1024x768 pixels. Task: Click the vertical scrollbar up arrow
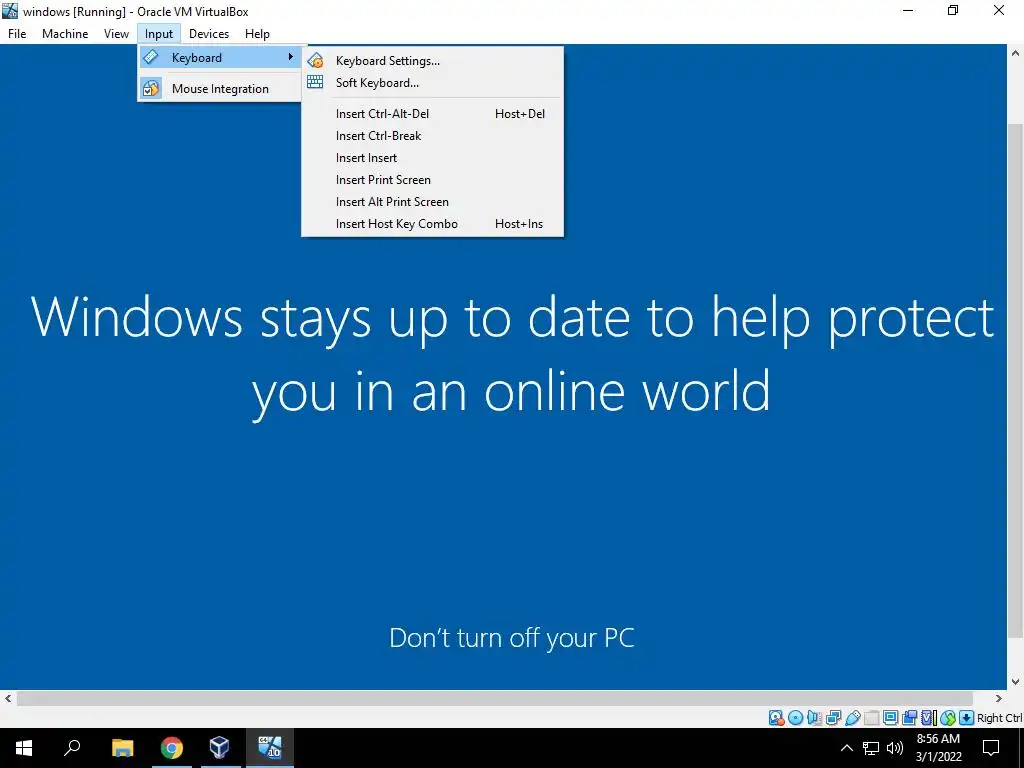[1016, 52]
